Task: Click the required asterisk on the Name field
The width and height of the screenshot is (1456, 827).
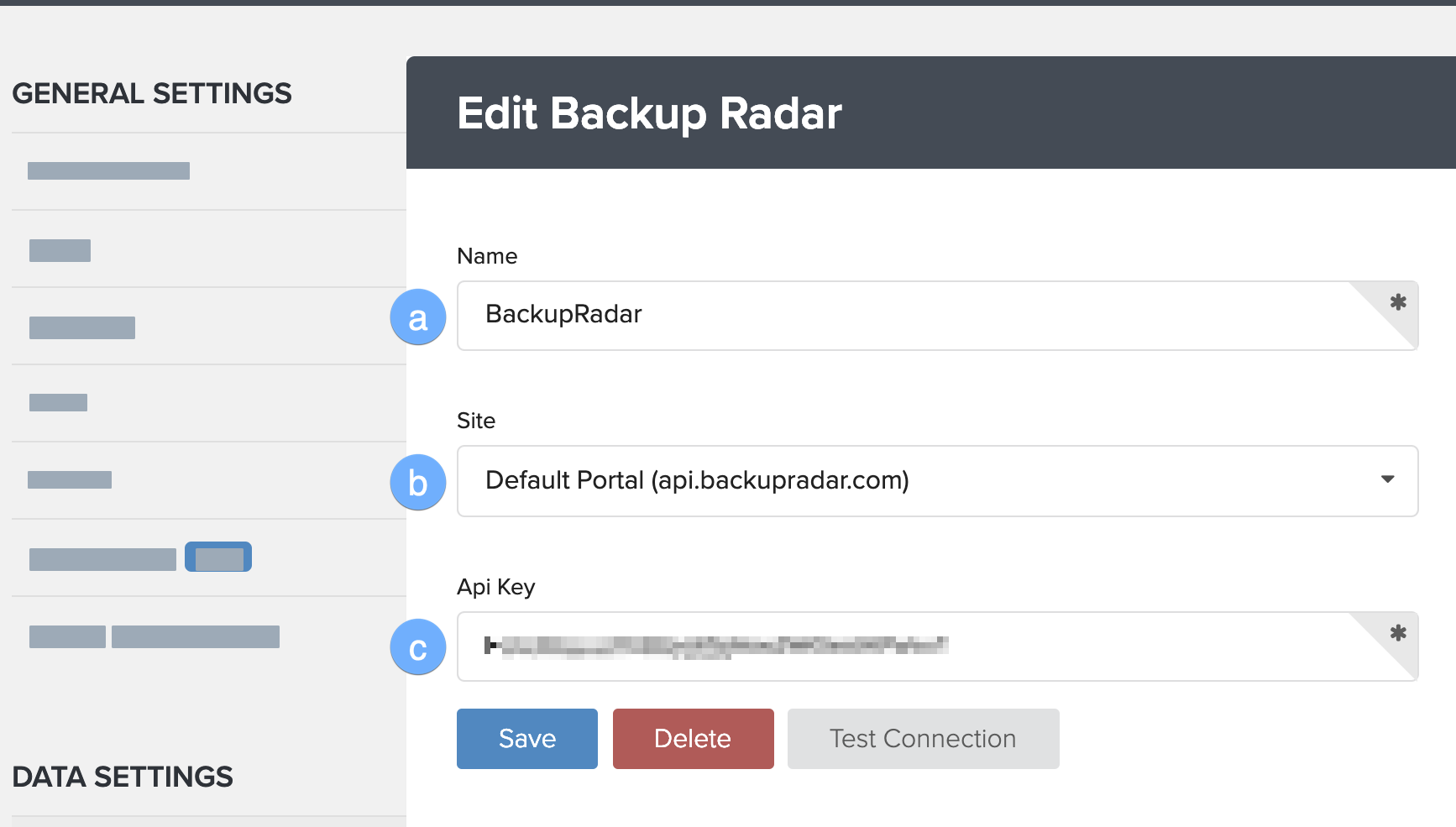Action: tap(1396, 304)
